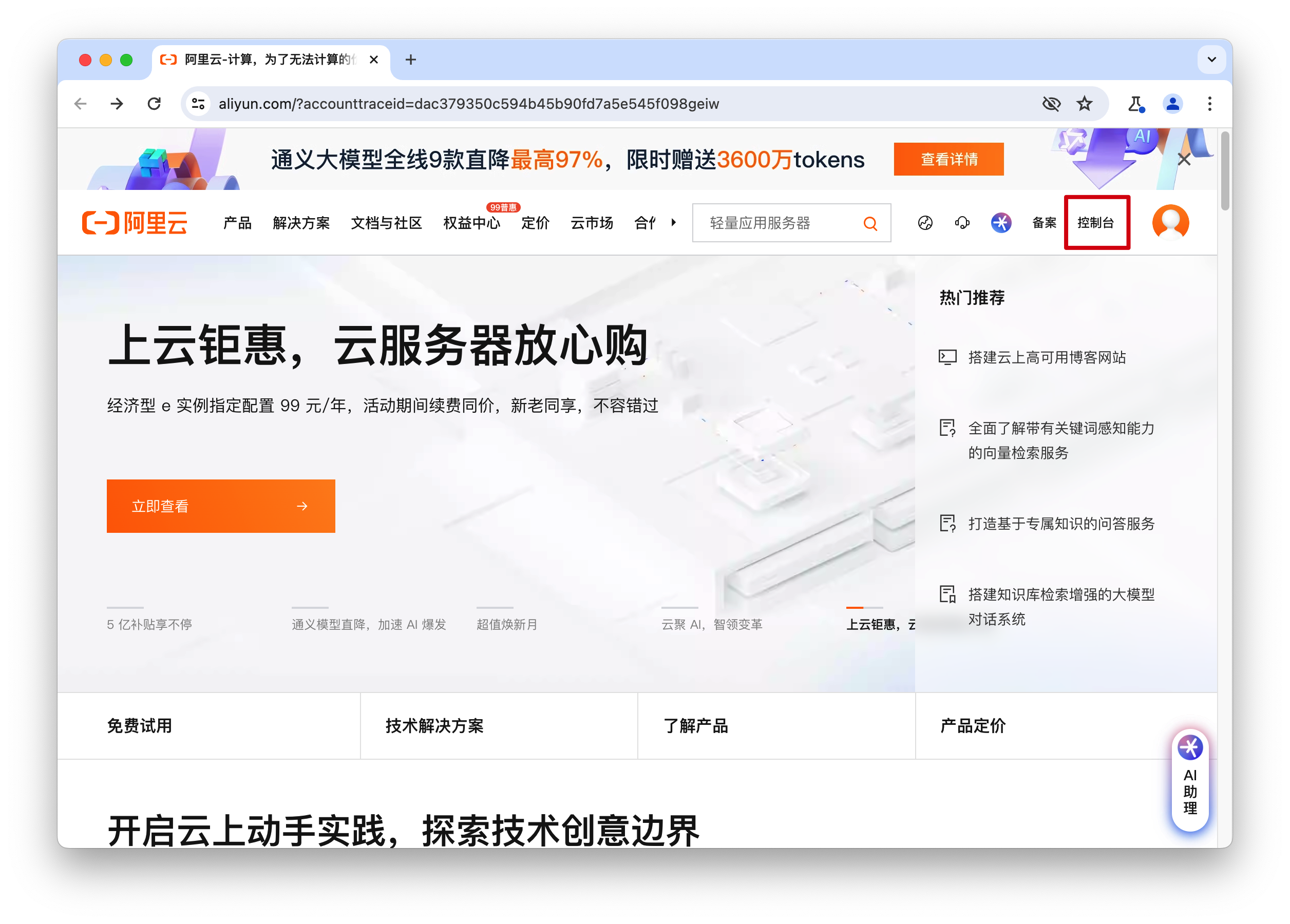
Task: Open the orange user avatar menu
Action: pyautogui.click(x=1170, y=222)
